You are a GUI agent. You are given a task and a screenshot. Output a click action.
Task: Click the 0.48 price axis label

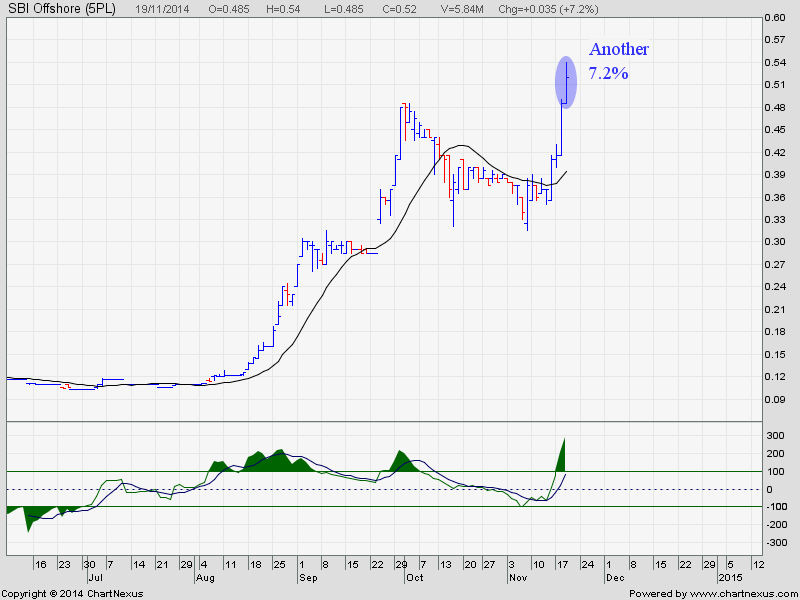774,107
